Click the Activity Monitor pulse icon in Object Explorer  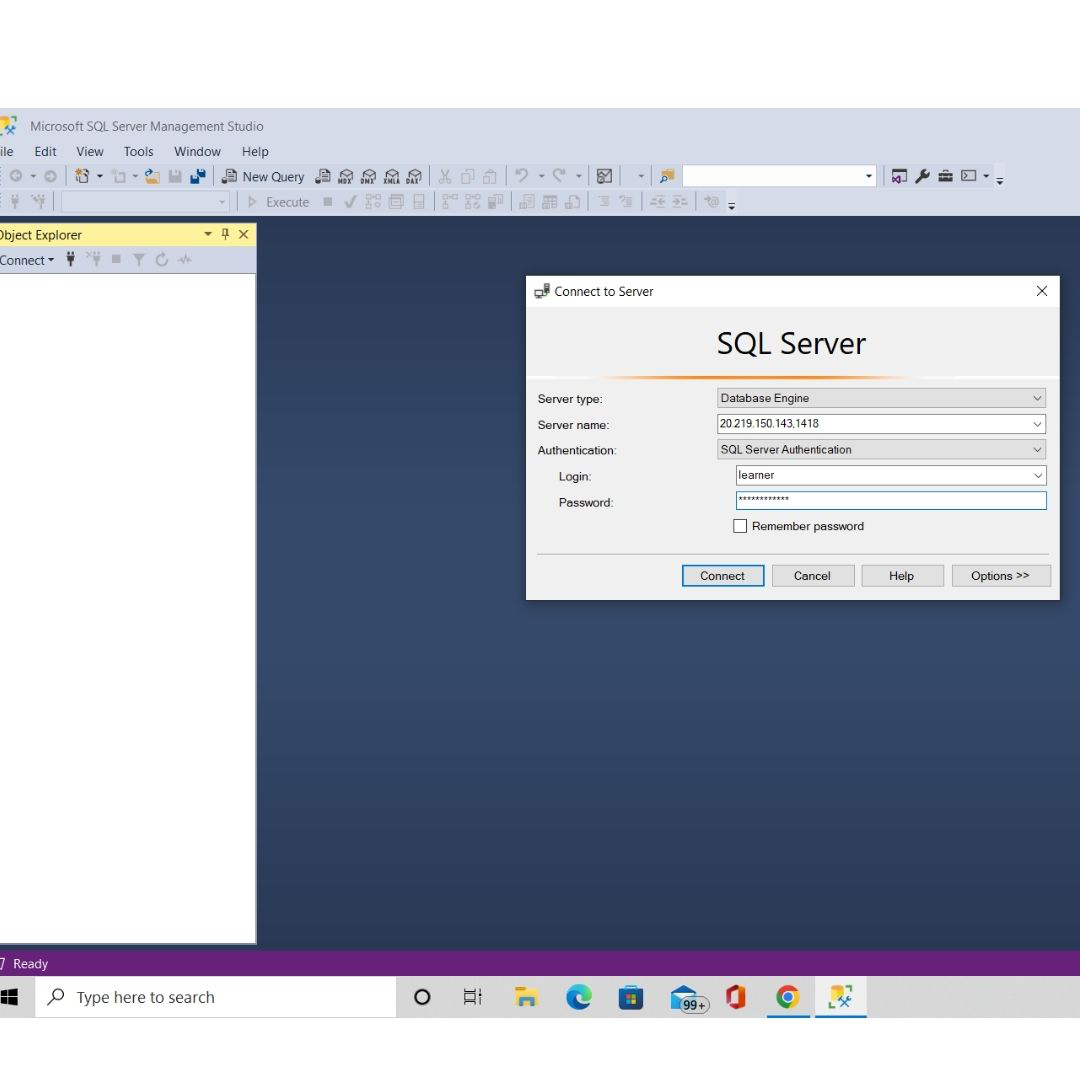(185, 260)
